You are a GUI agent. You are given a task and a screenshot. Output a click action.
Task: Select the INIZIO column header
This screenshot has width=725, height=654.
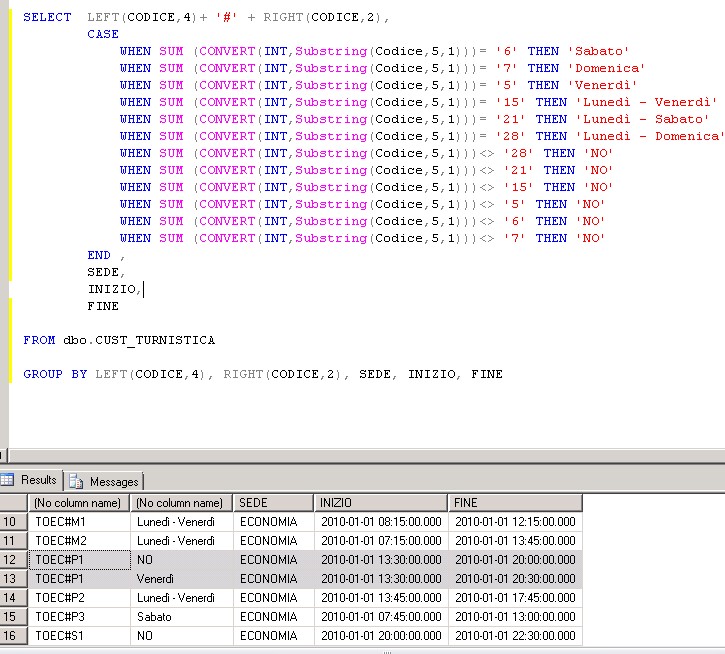(381, 503)
